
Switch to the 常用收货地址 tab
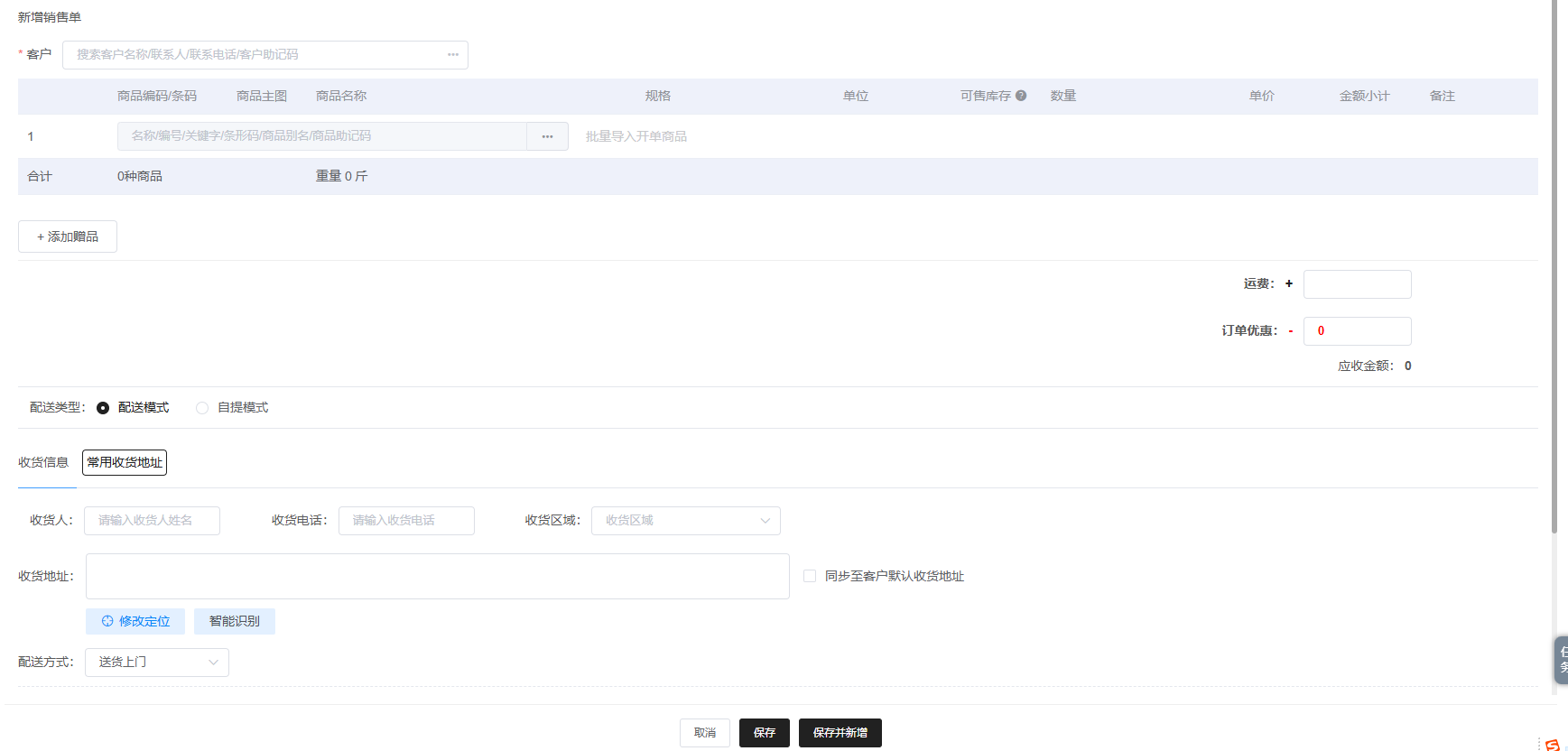(125, 462)
